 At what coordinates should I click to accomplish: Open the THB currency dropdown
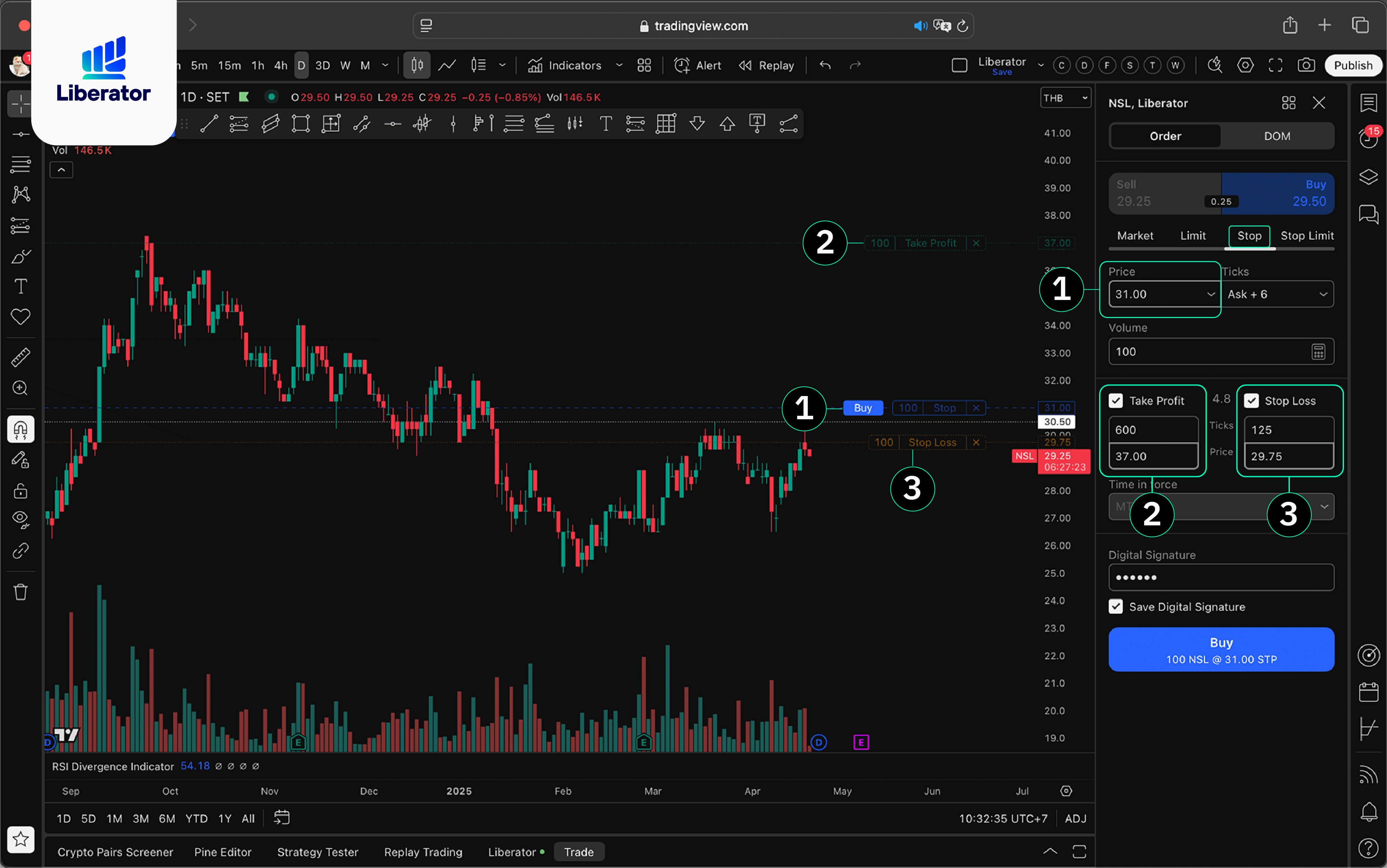tap(1065, 98)
